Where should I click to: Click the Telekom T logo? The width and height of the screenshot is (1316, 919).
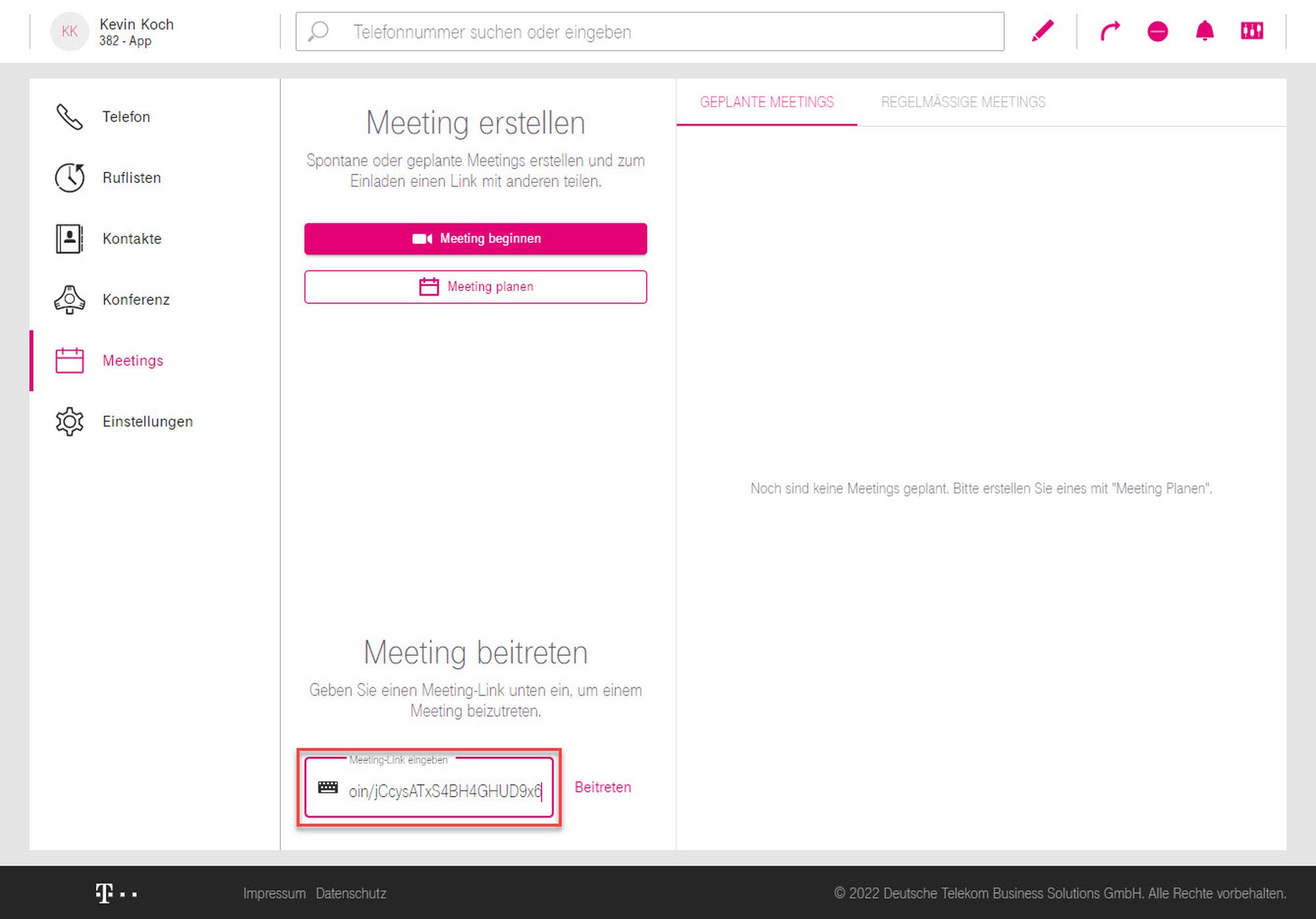(105, 893)
